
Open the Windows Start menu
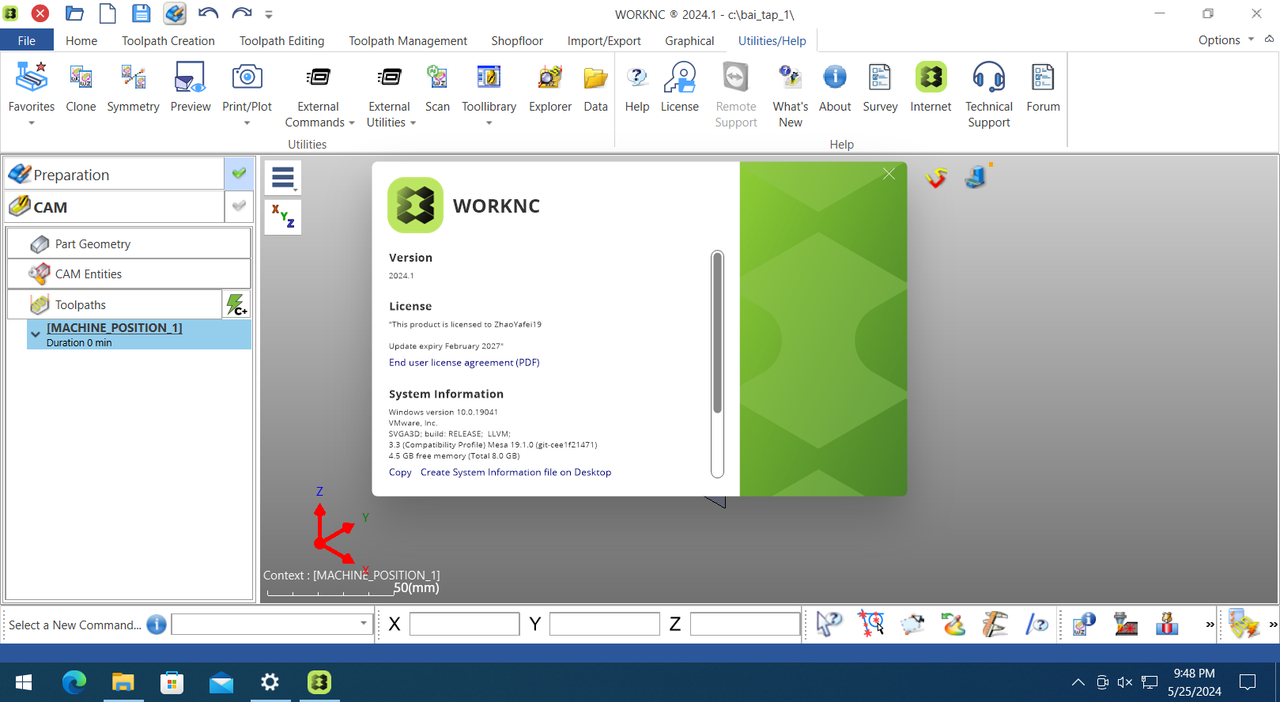24,682
